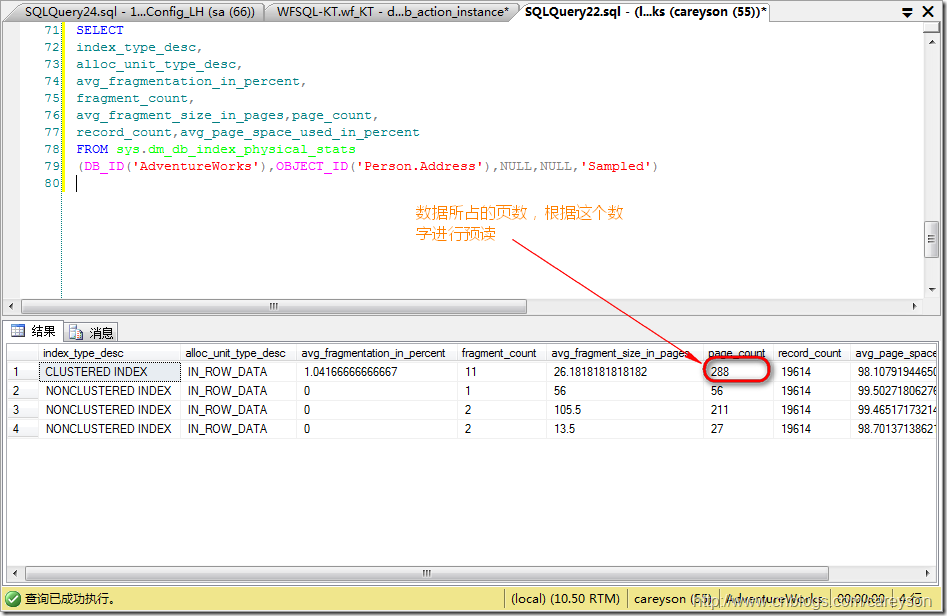
Task: Click the (local) (10.50 RTM) status entry
Action: (565, 598)
